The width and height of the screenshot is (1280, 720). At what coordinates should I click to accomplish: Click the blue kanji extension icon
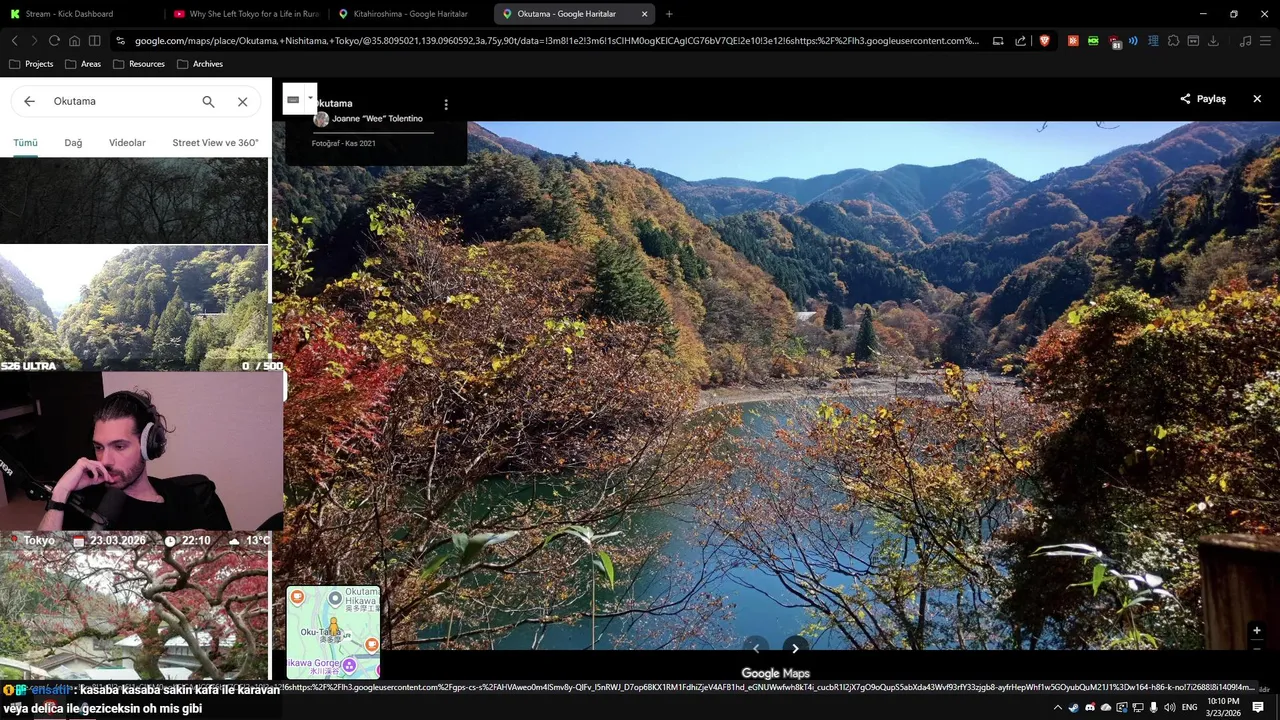point(1153,41)
